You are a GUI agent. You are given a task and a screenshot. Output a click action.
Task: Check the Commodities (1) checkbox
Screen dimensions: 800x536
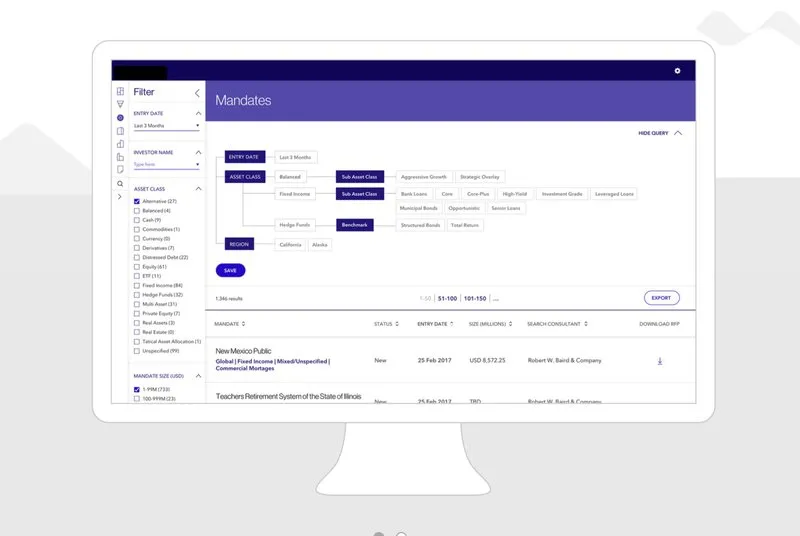(137, 229)
